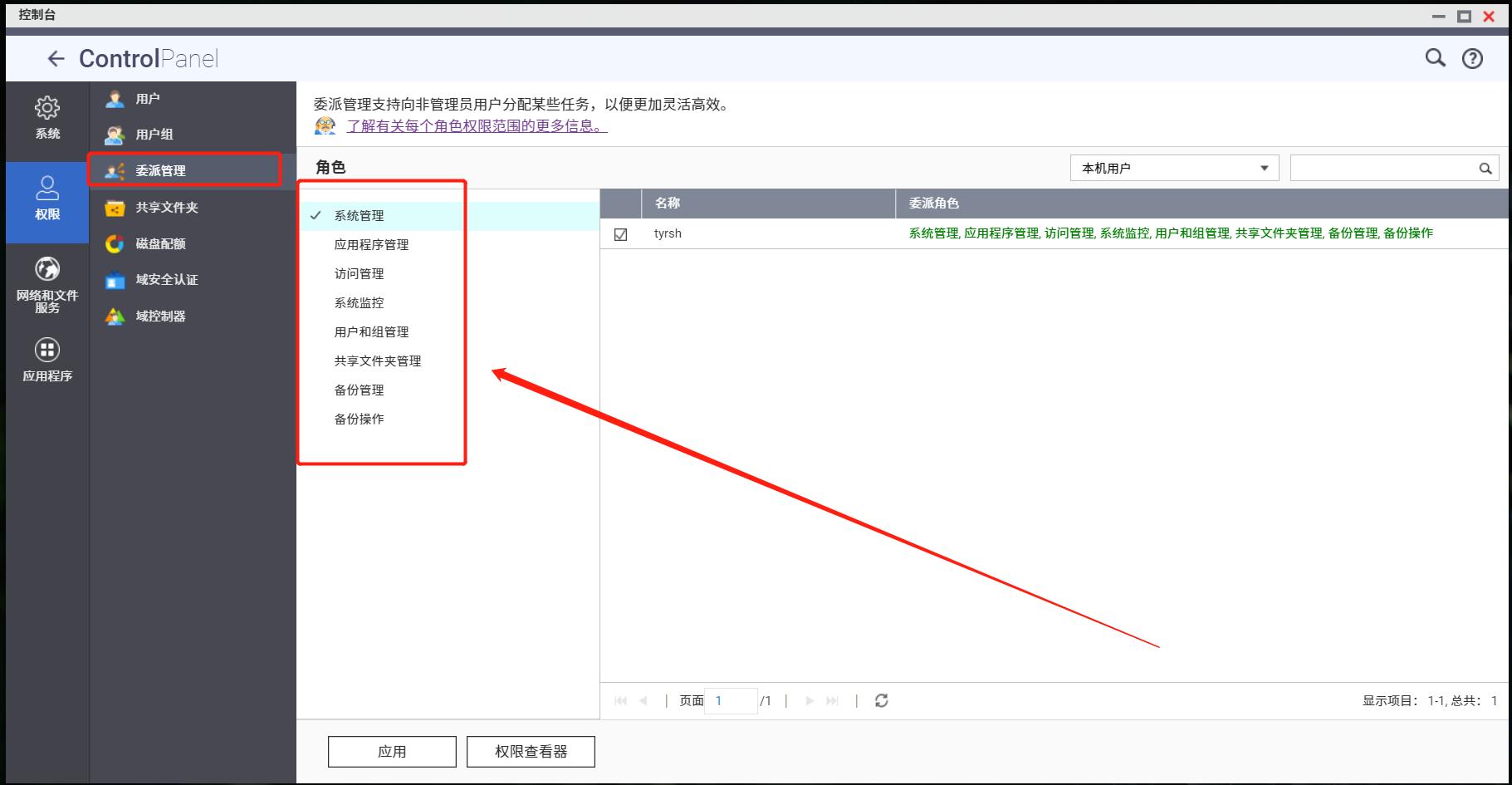Viewport: 1512px width, 785px height.
Task: Select the 备份操作 role in list
Action: click(x=359, y=419)
